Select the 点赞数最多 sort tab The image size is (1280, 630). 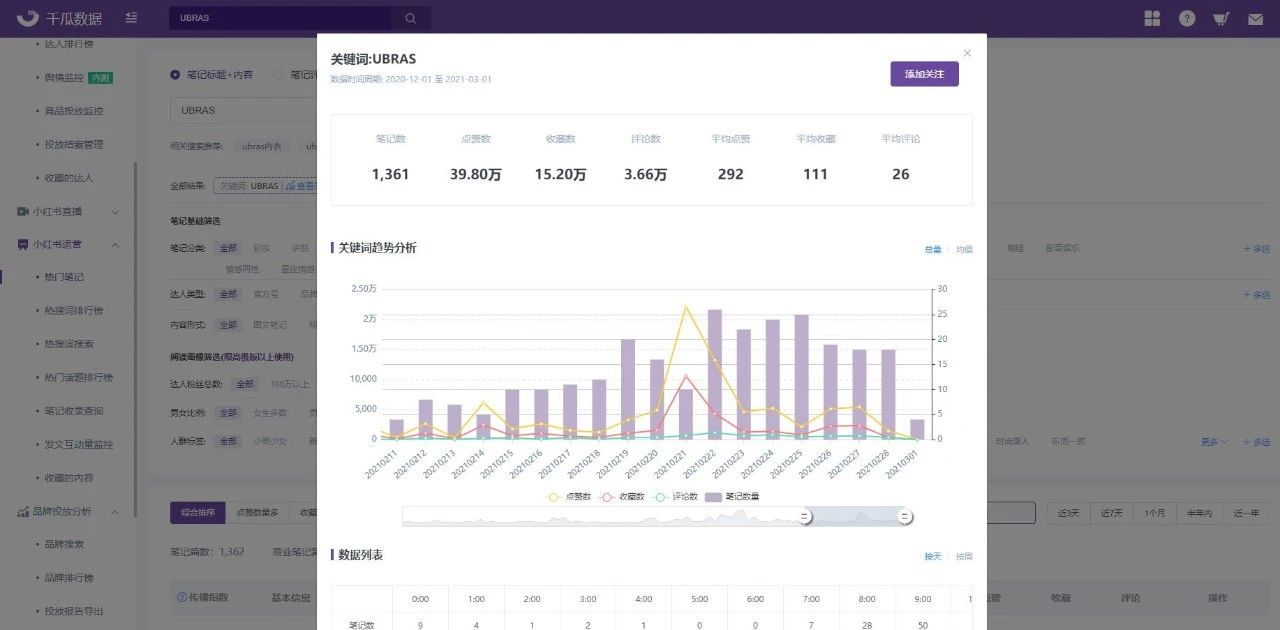(x=257, y=513)
